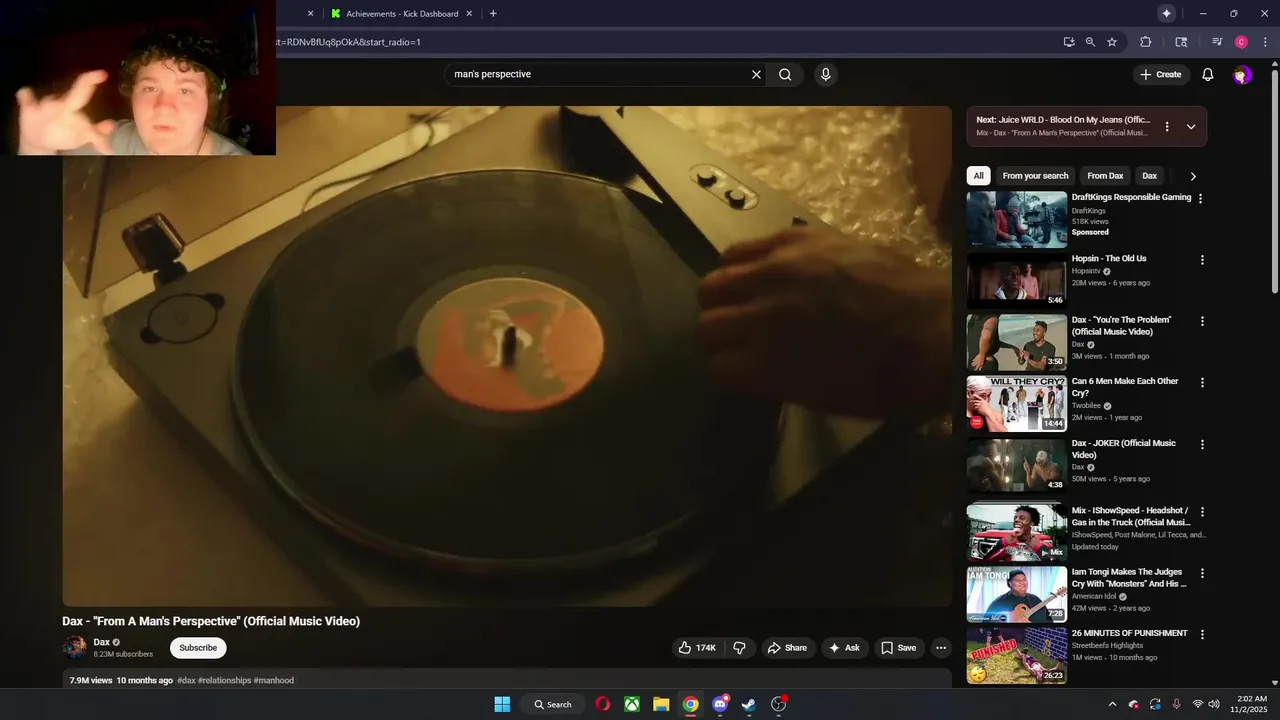Click the Ask AI button
The width and height of the screenshot is (1280, 720).
(844, 648)
